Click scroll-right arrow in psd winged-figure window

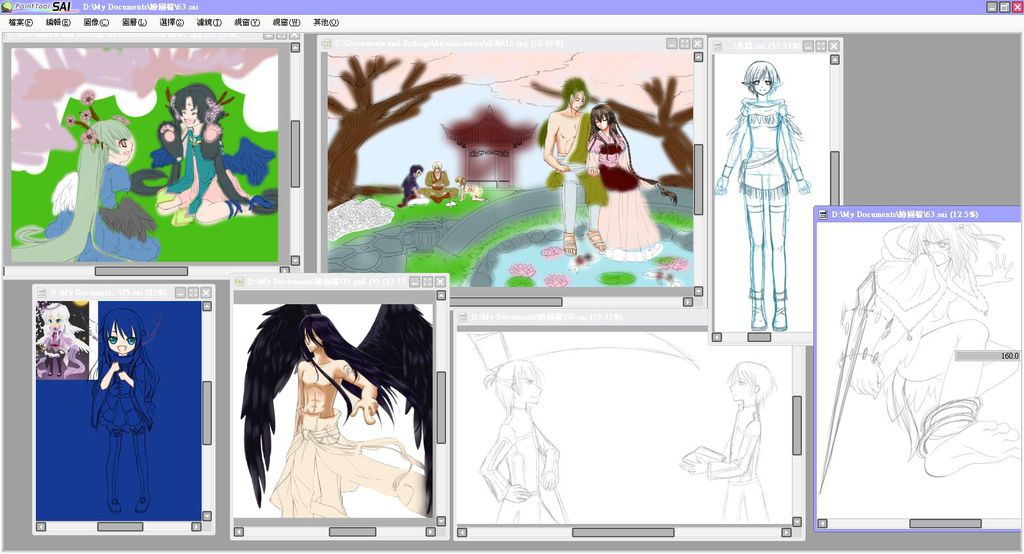coord(430,532)
